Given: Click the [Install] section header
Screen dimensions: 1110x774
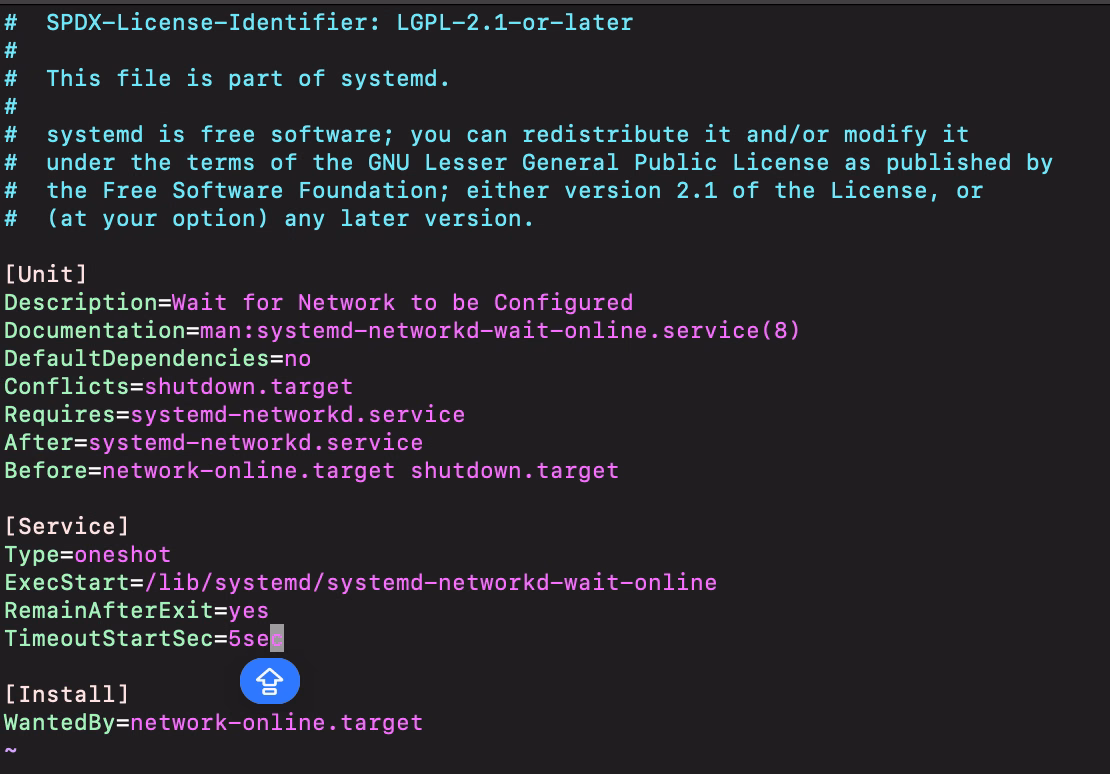Looking at the screenshot, I should 67,695.
